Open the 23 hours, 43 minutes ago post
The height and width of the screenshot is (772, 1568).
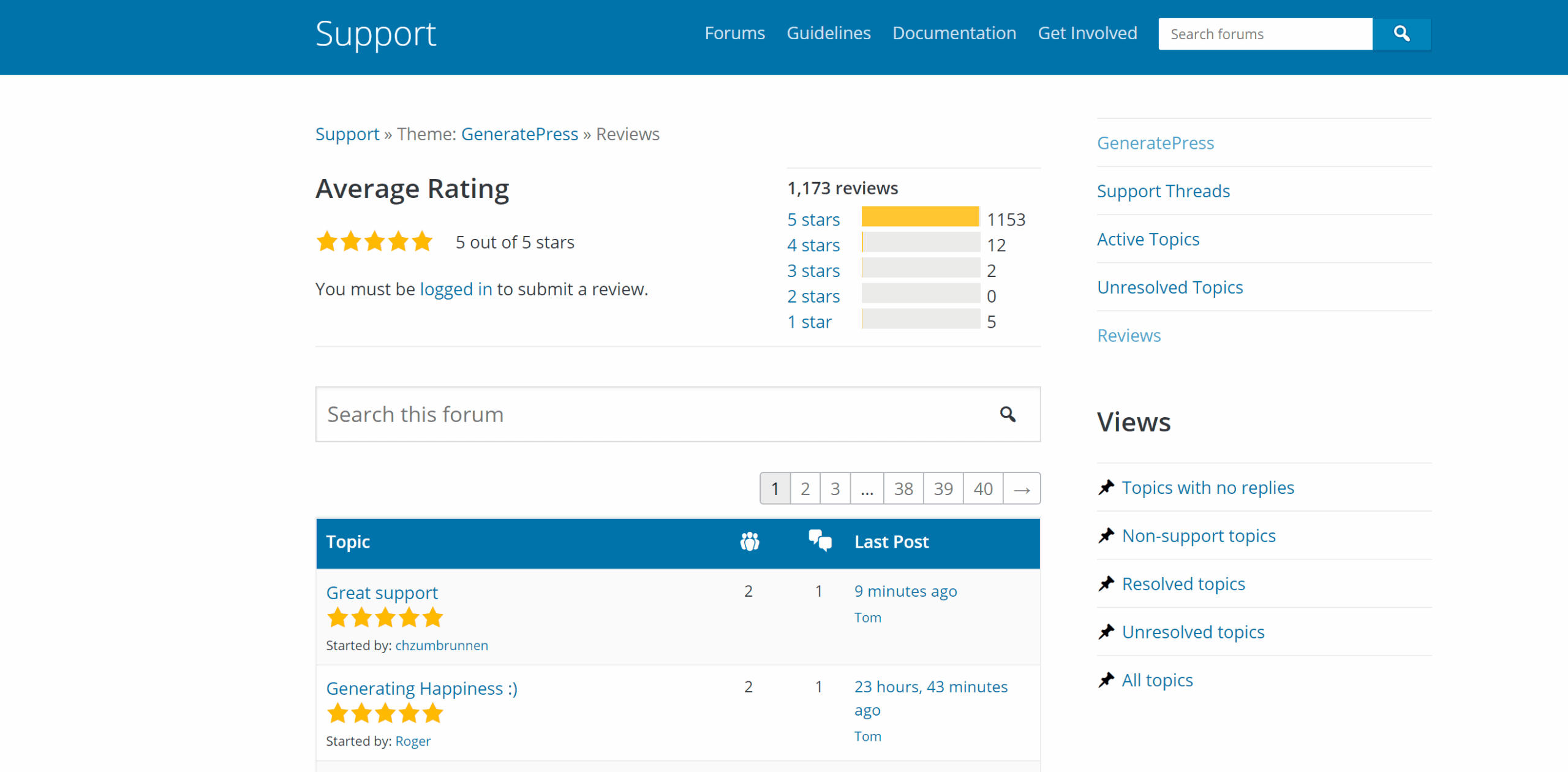pos(931,698)
